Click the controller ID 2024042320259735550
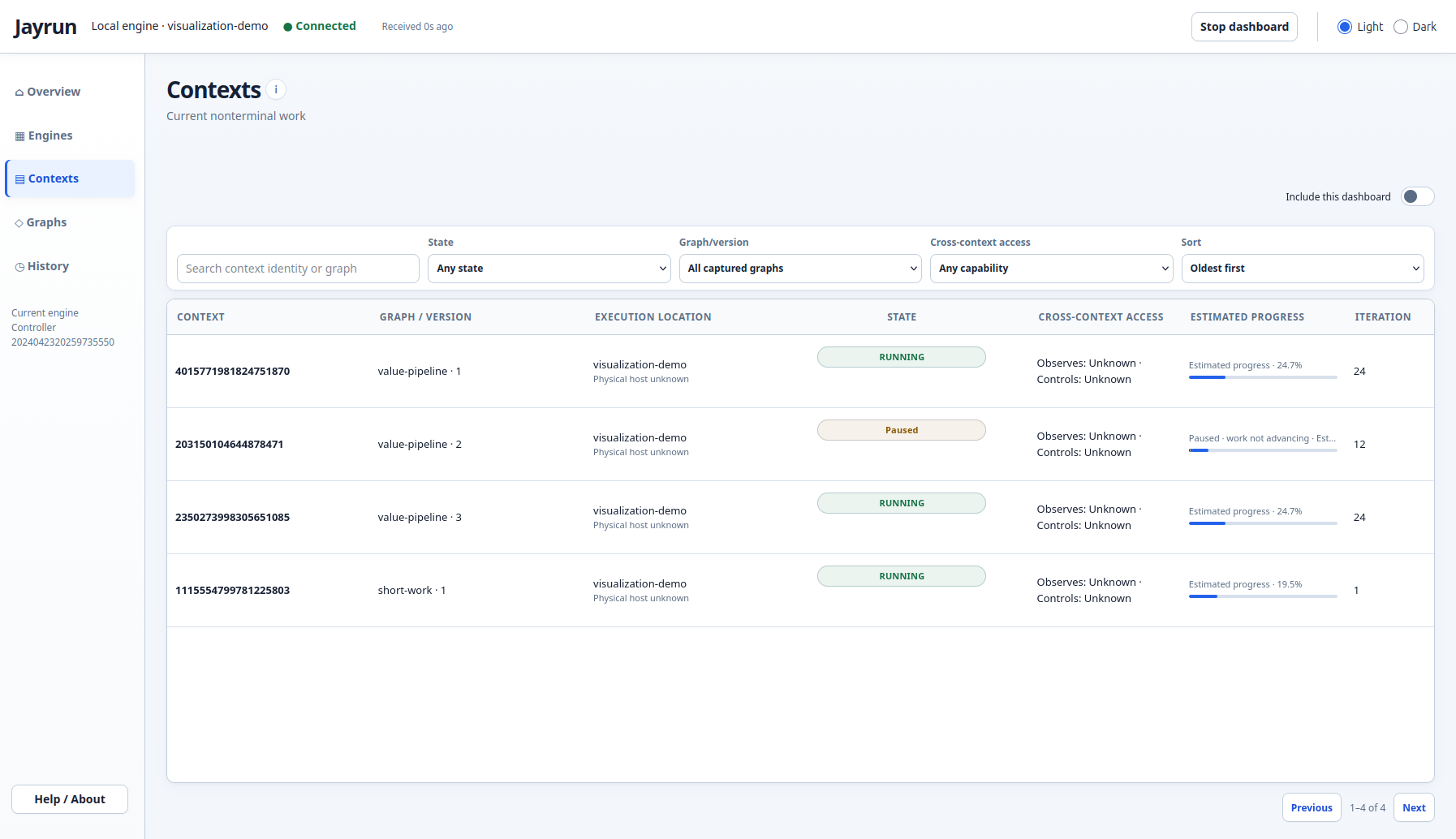This screenshot has height=839, width=1456. pos(62,342)
